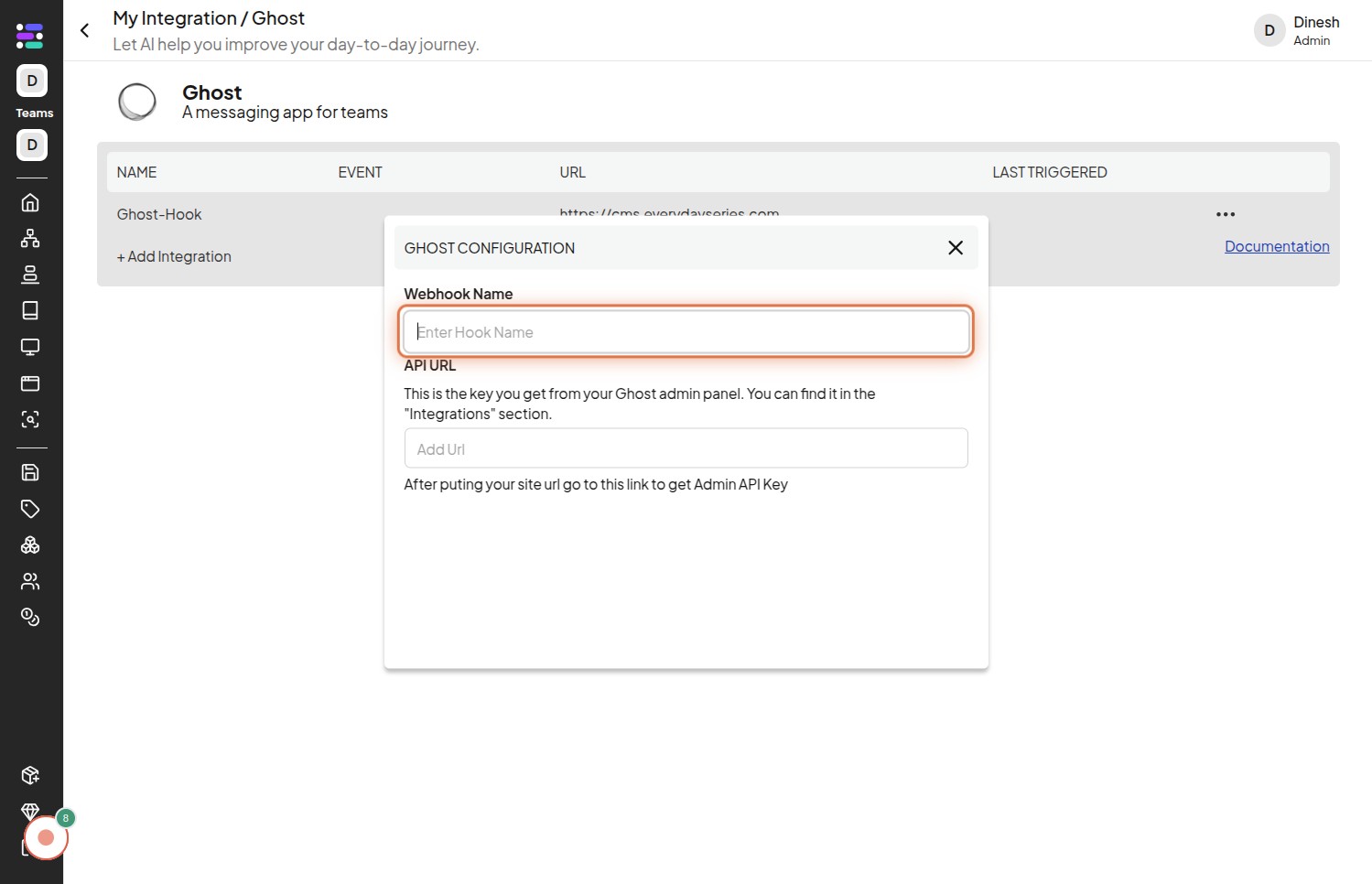Open the save floppy disk icon in the sidebar

(30, 472)
